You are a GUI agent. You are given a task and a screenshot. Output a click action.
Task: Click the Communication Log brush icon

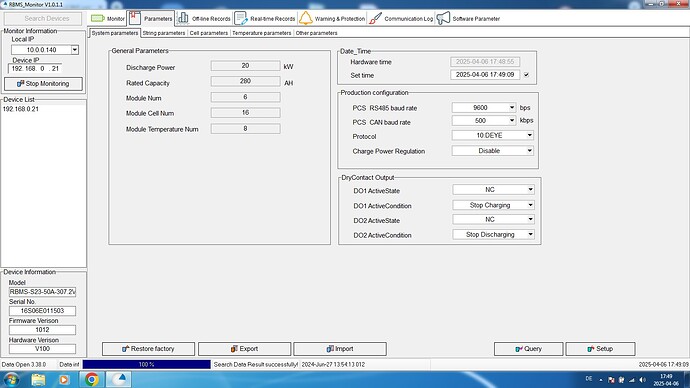(375, 18)
